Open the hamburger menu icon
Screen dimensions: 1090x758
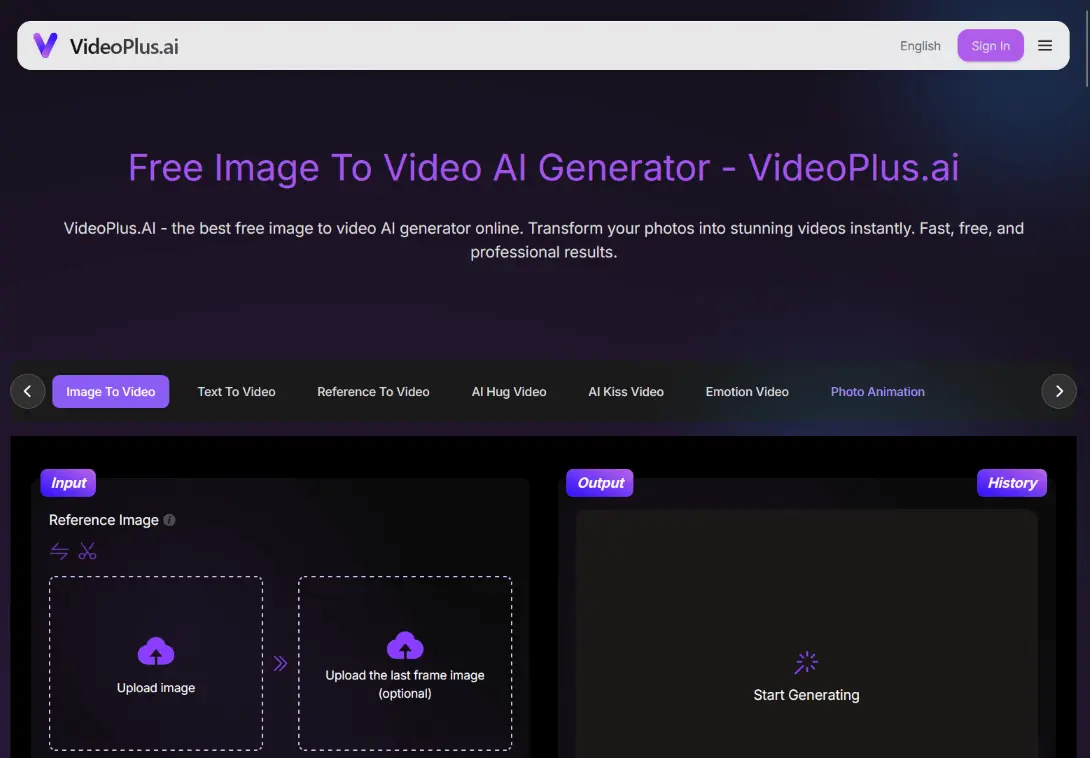(1045, 46)
